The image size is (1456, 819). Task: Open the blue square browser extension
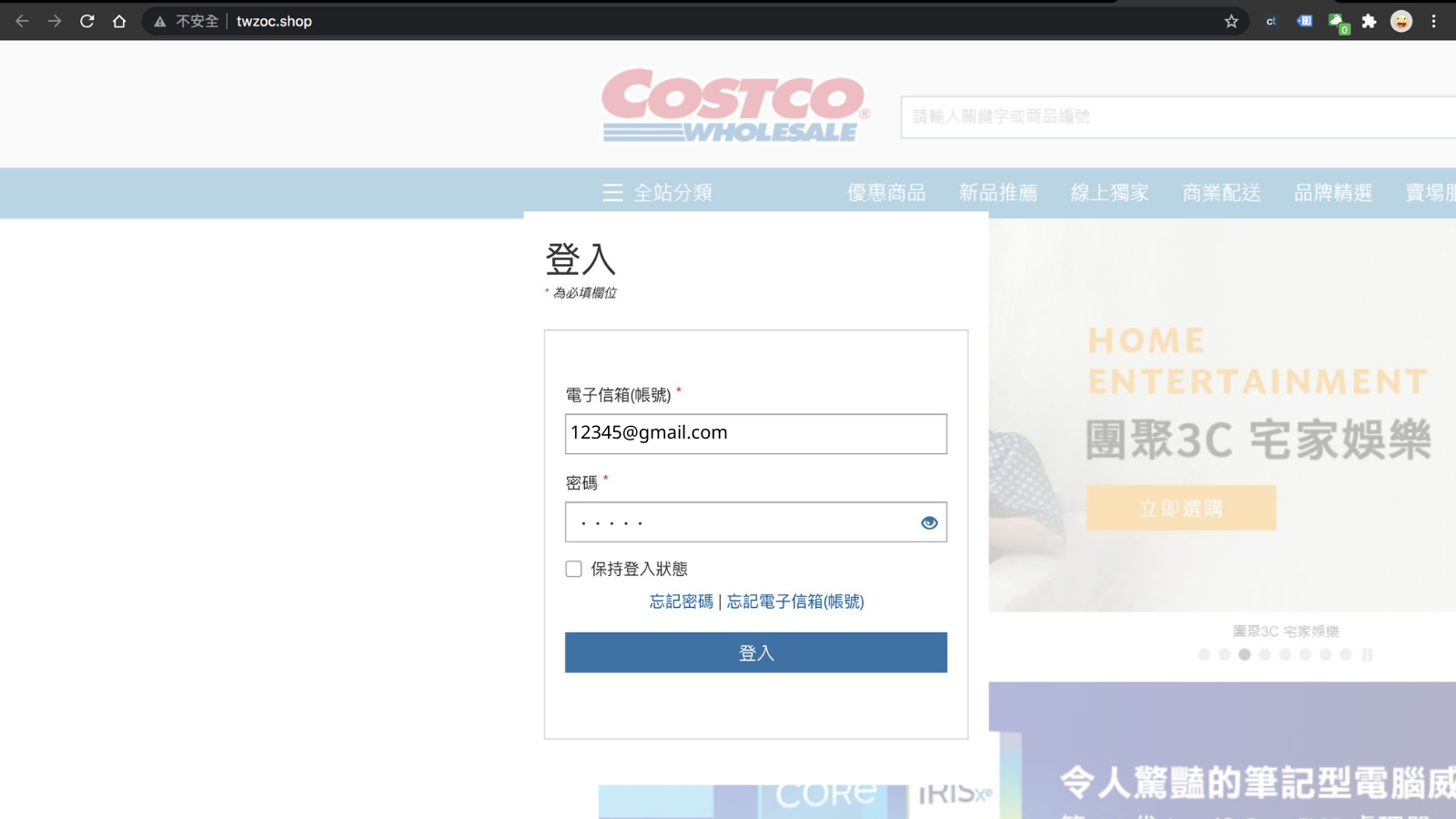coord(1304,21)
